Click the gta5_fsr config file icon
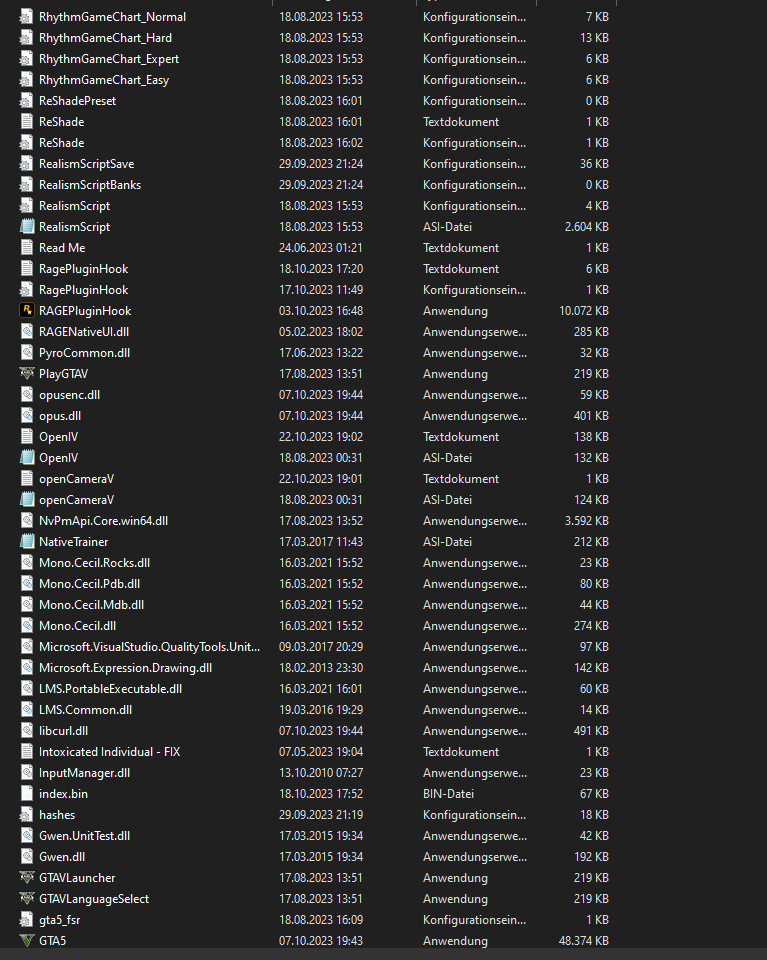This screenshot has width=767, height=960. pos(26,920)
